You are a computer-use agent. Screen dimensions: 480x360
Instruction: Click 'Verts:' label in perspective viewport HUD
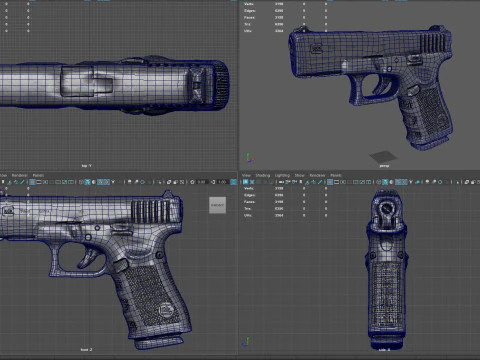(x=249, y=4)
